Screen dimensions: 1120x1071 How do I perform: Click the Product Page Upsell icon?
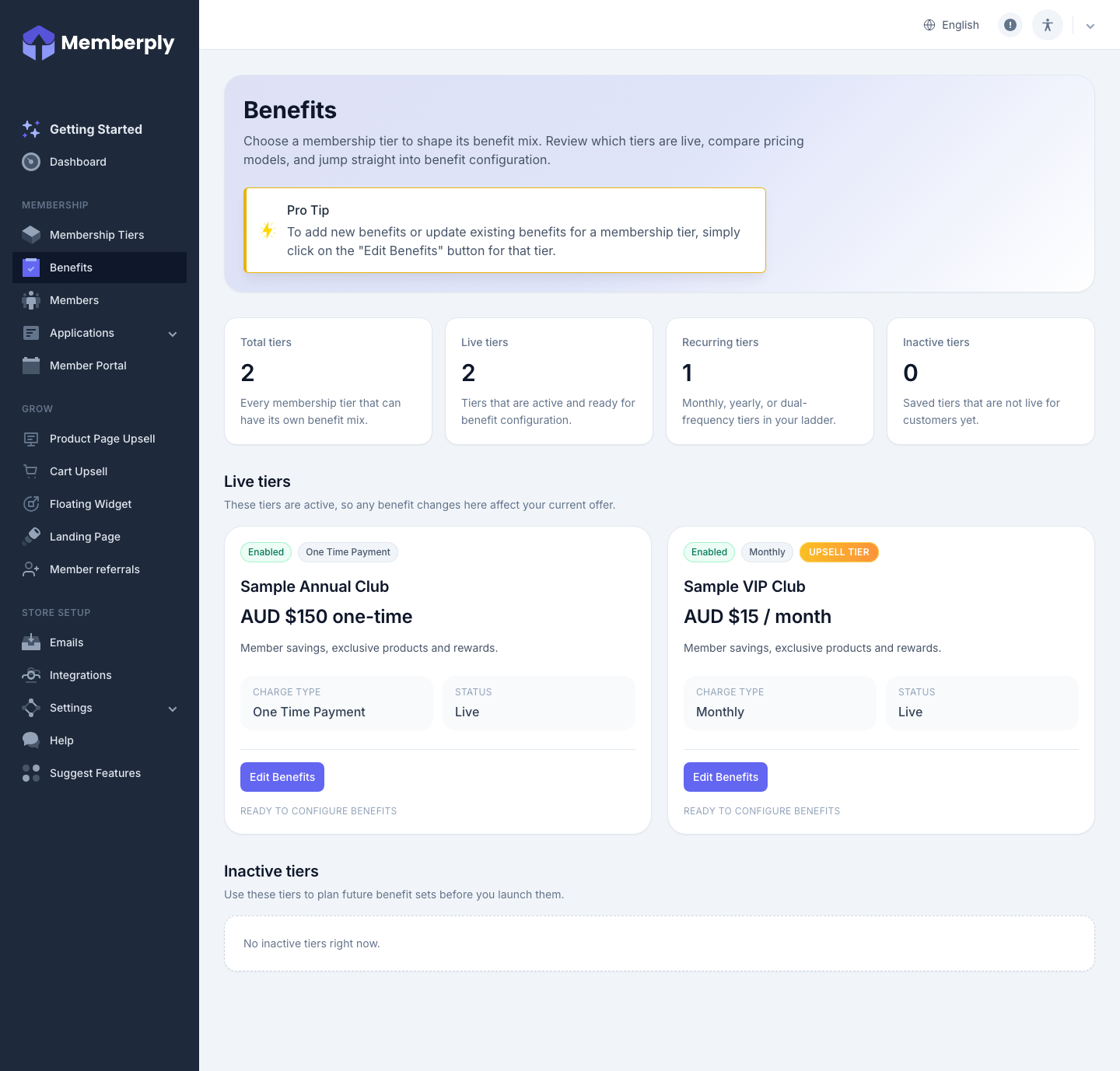pos(31,439)
